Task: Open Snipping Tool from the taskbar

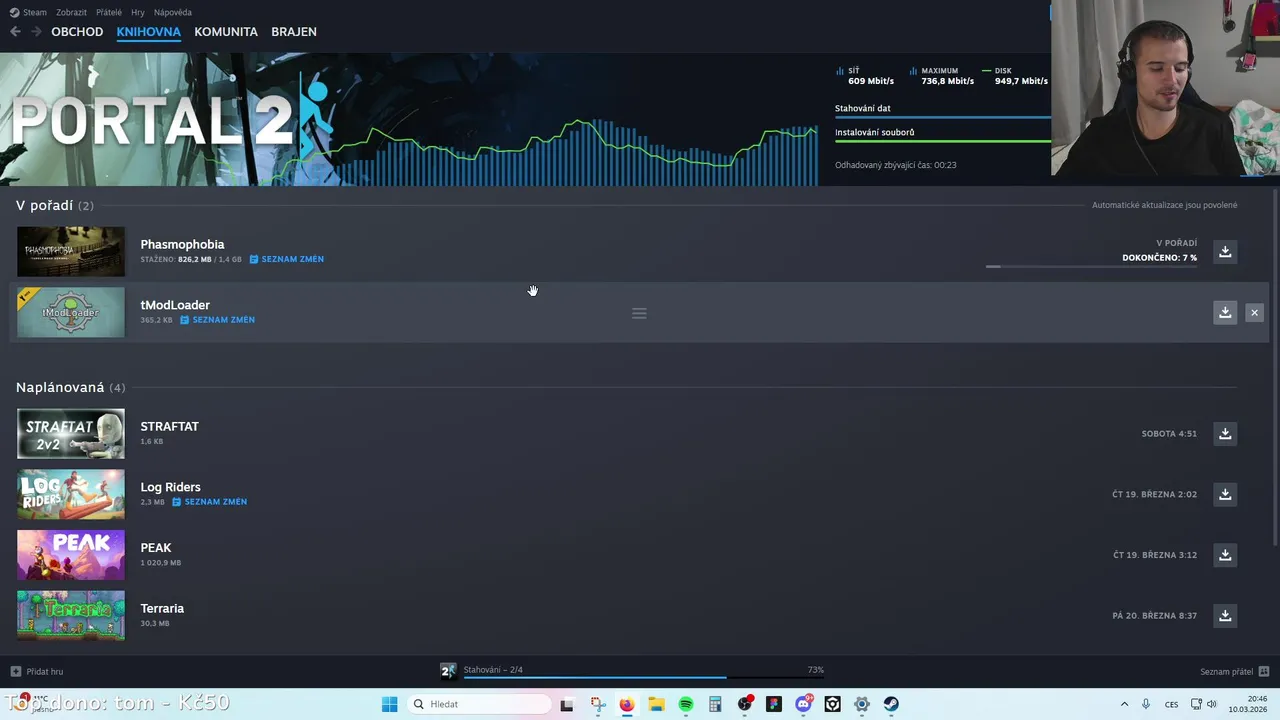Action: [597, 704]
